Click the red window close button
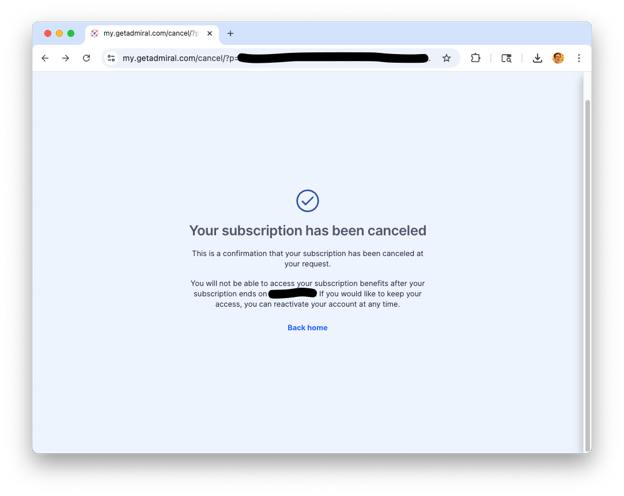The width and height of the screenshot is (624, 496). point(48,33)
